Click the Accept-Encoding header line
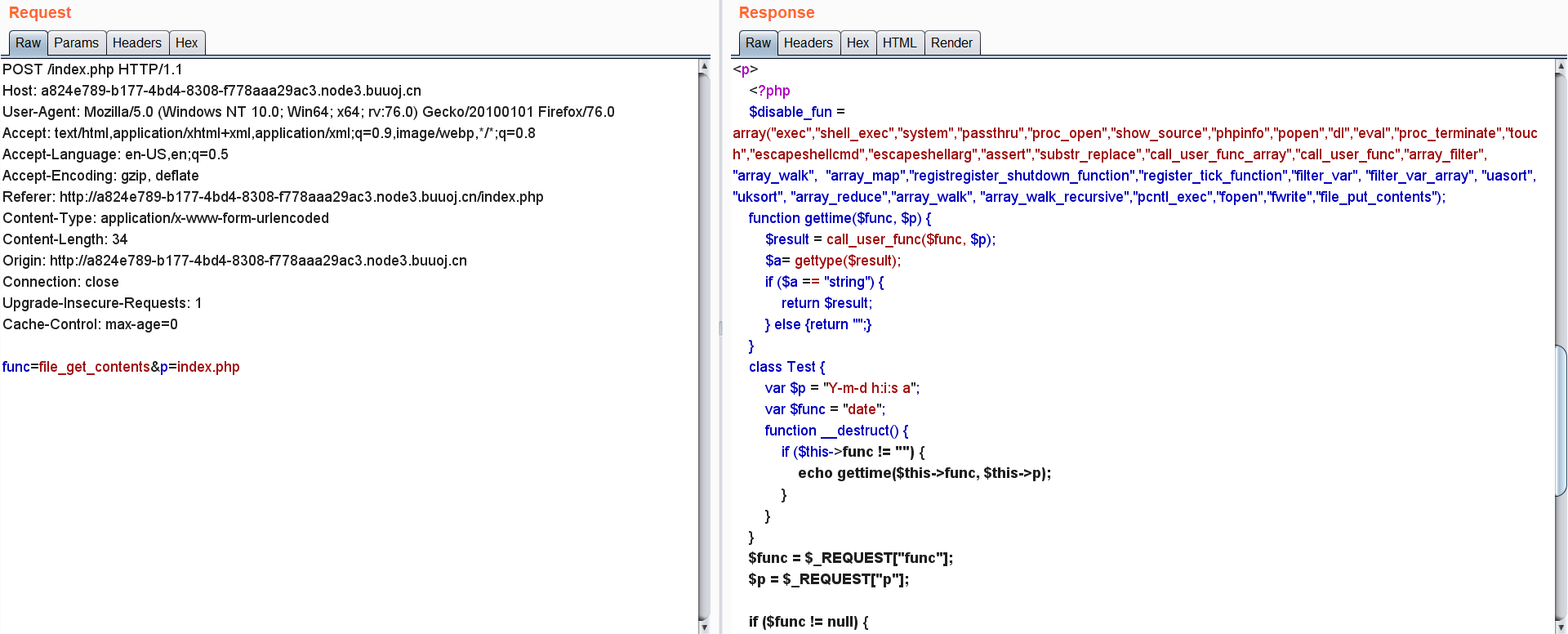Image resolution: width=1568 pixels, height=634 pixels. (100, 176)
